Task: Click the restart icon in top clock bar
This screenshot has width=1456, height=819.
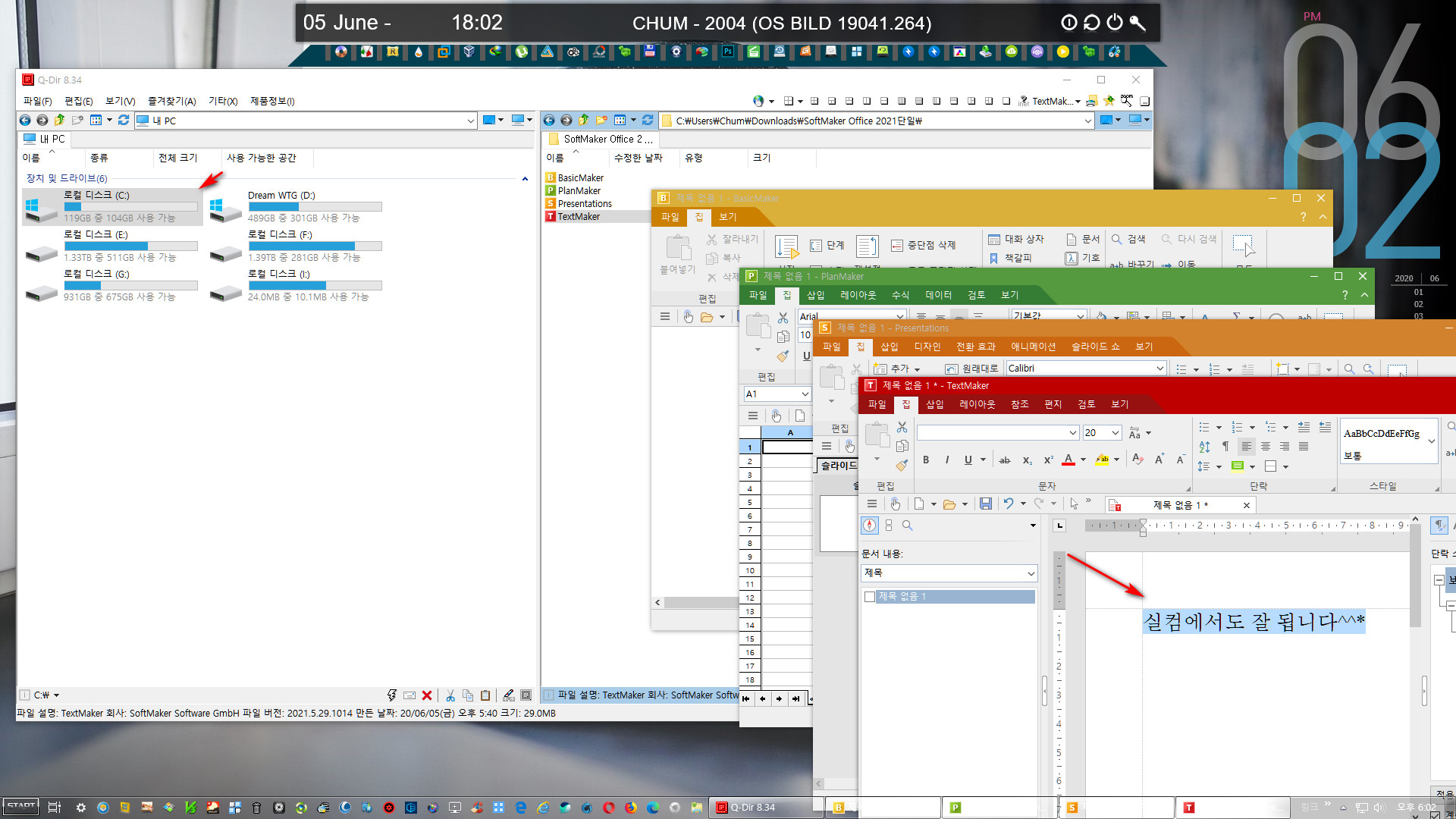Action: 1092,23
